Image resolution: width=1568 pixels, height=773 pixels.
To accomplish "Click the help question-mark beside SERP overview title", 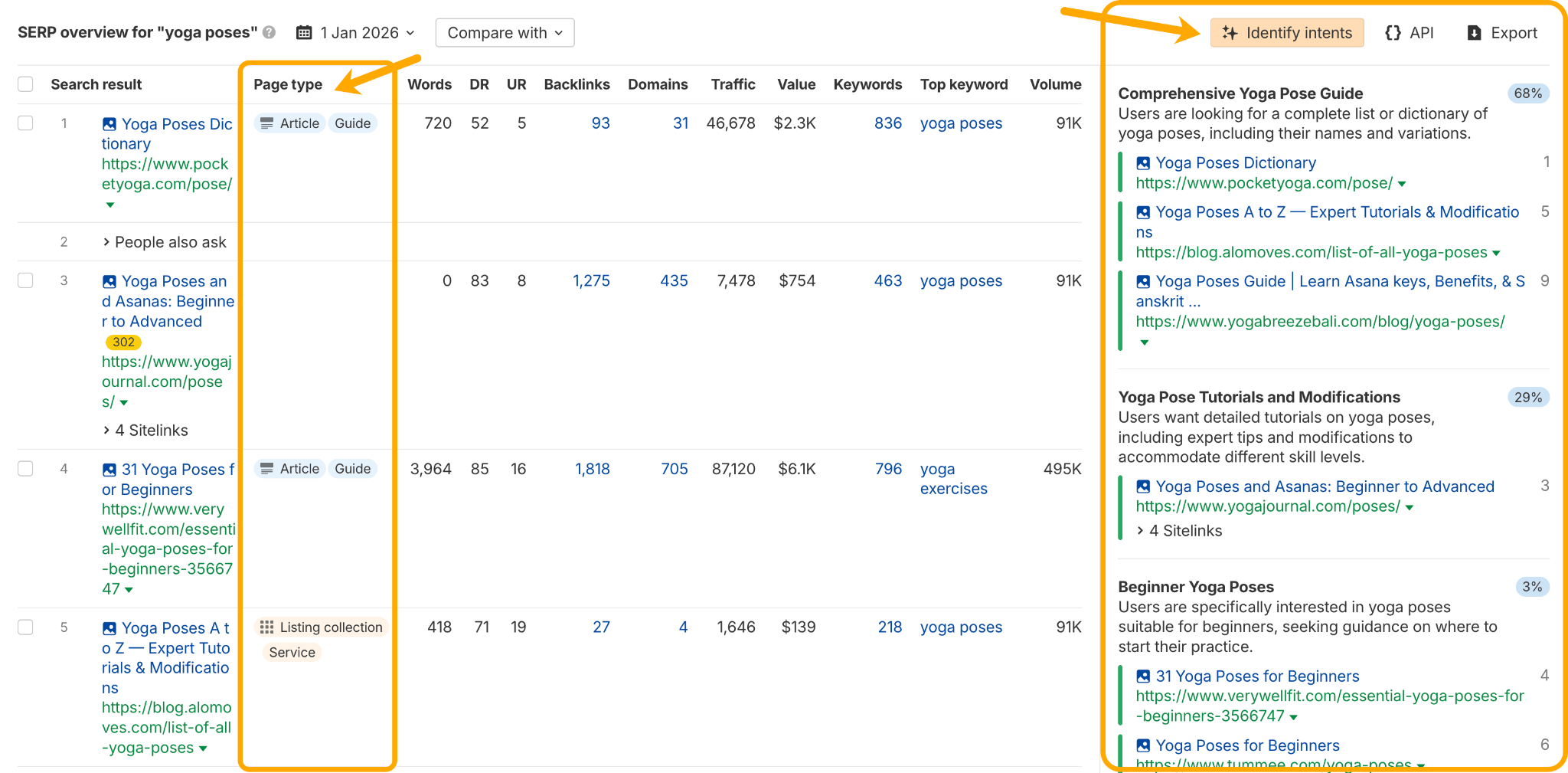I will click(x=268, y=32).
